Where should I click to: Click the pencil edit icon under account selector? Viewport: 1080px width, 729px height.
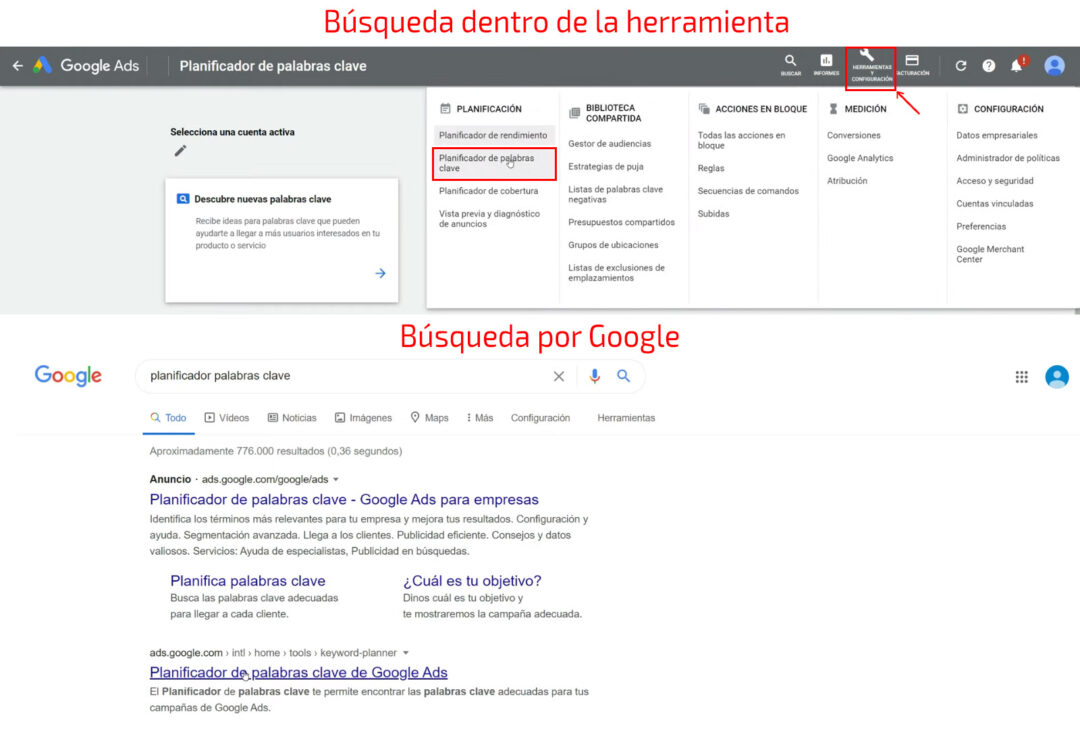coord(180,150)
